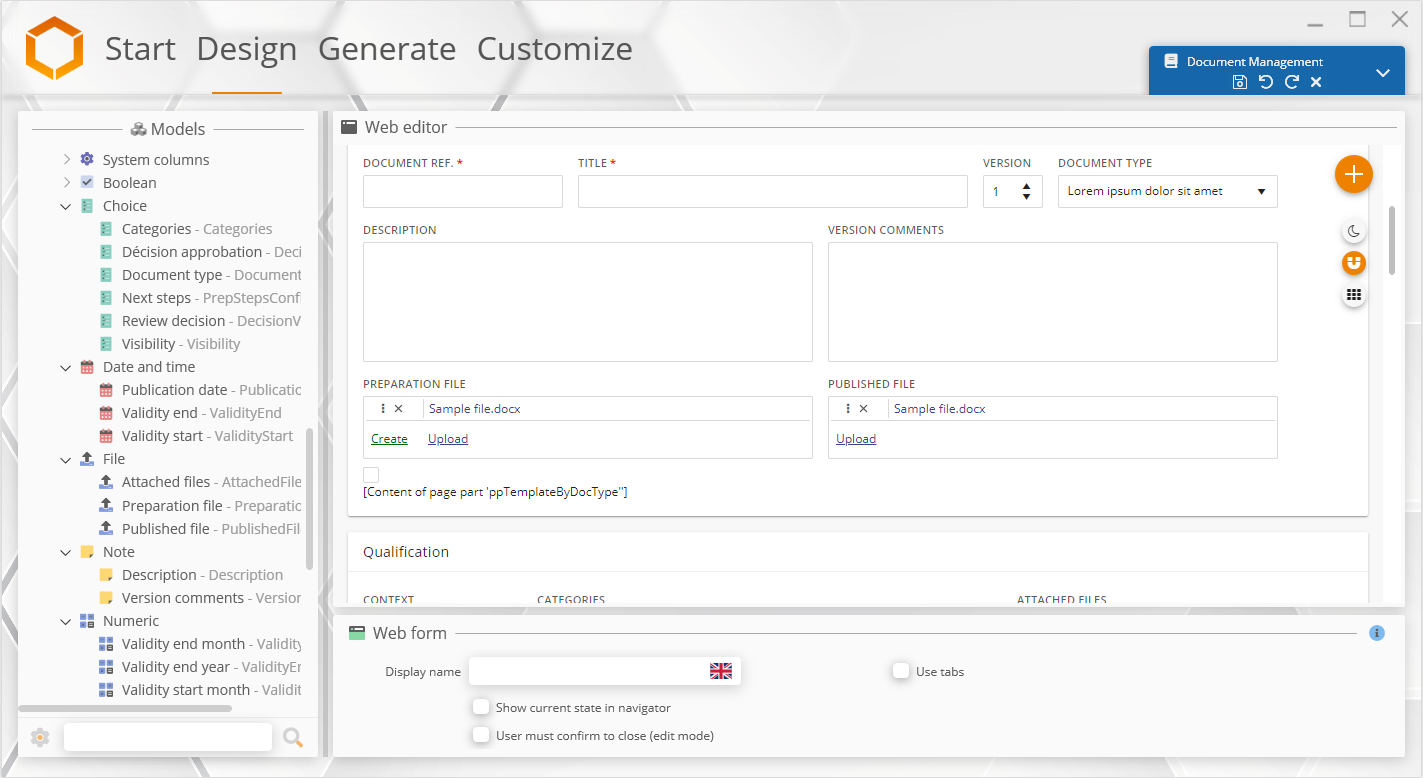
Task: Click the Publication date calendar icon
Action: click(107, 390)
